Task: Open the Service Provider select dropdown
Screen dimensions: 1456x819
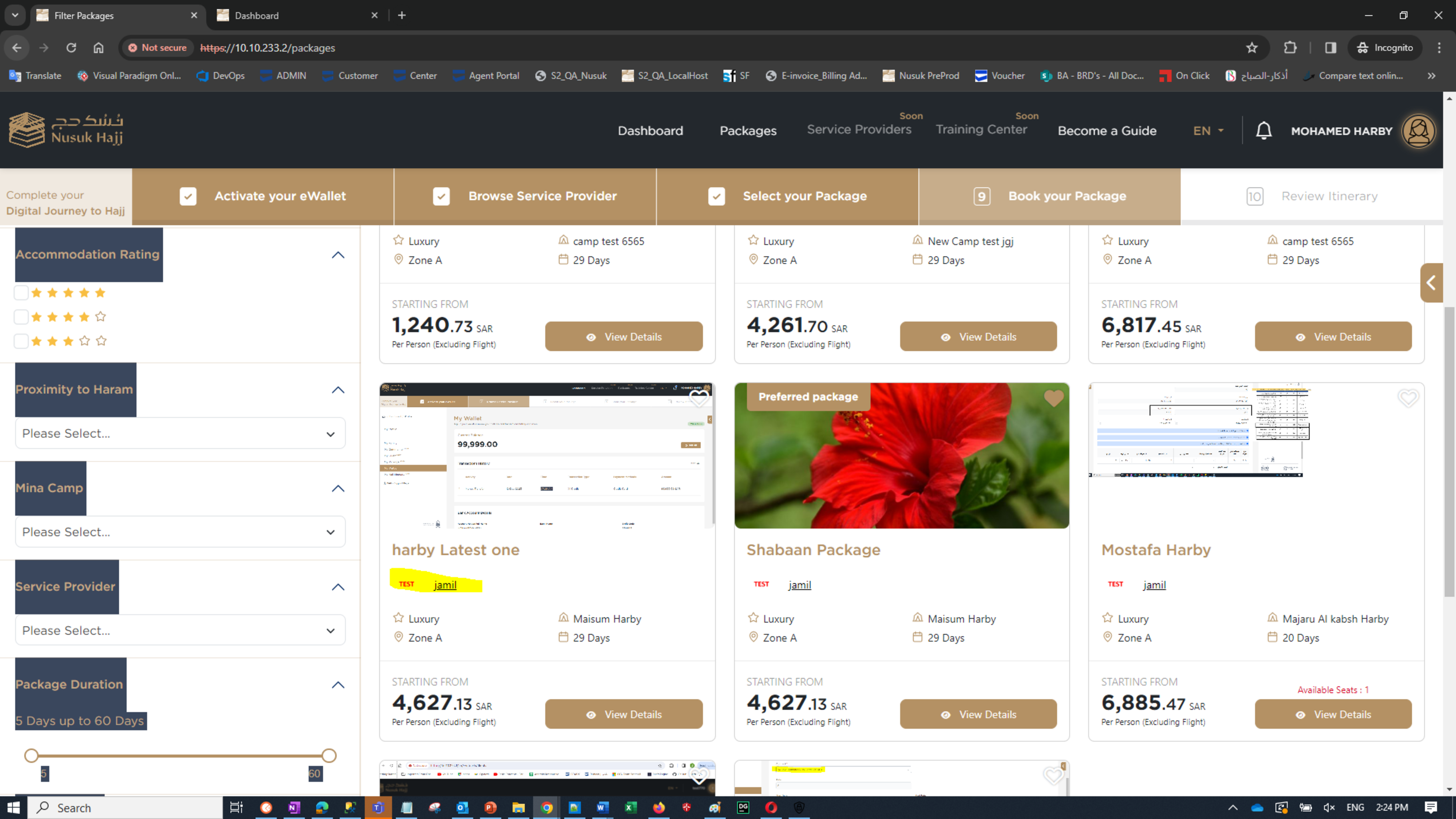Action: coord(180,630)
